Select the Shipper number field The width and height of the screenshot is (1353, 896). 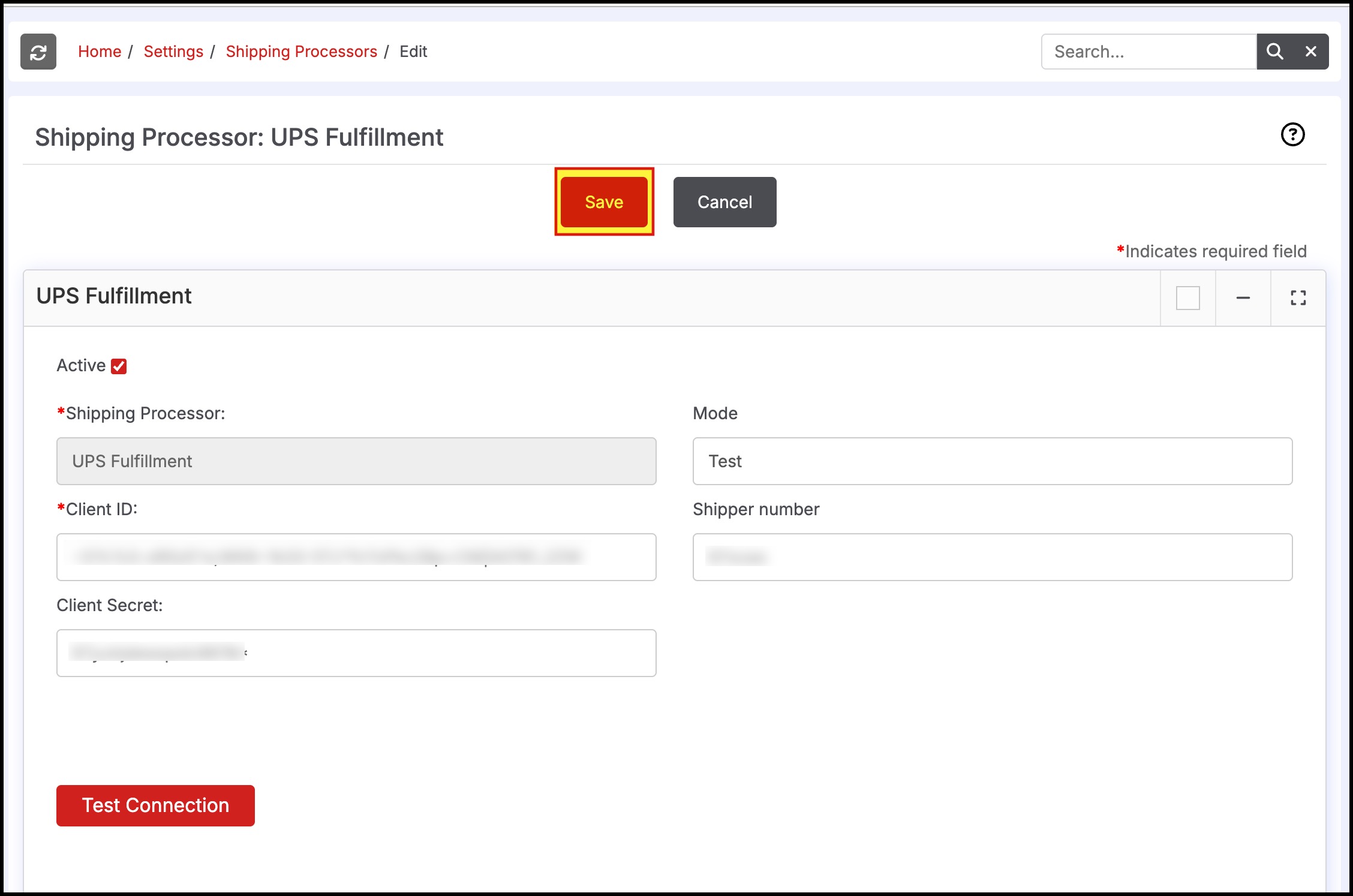point(992,557)
